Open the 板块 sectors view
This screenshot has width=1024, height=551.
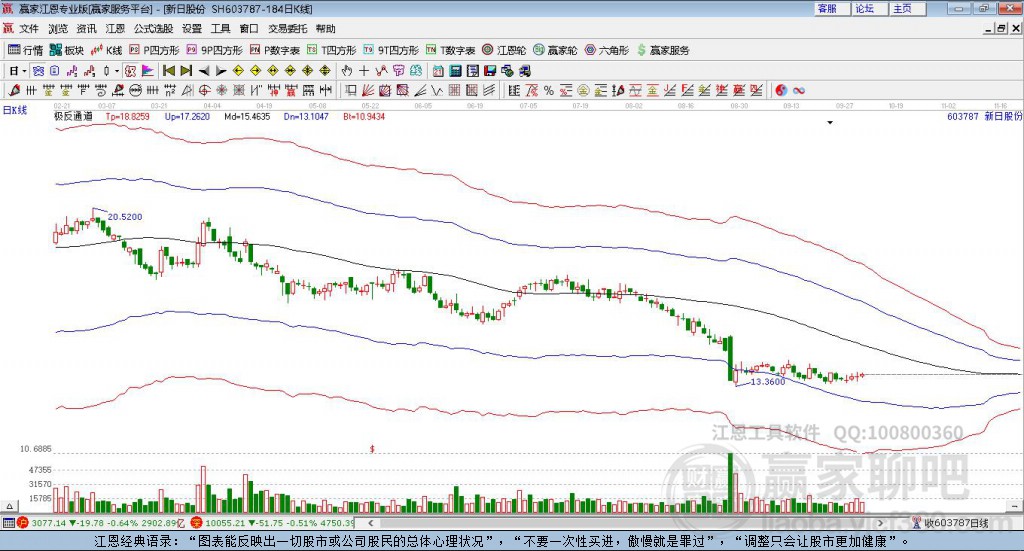tap(67, 50)
